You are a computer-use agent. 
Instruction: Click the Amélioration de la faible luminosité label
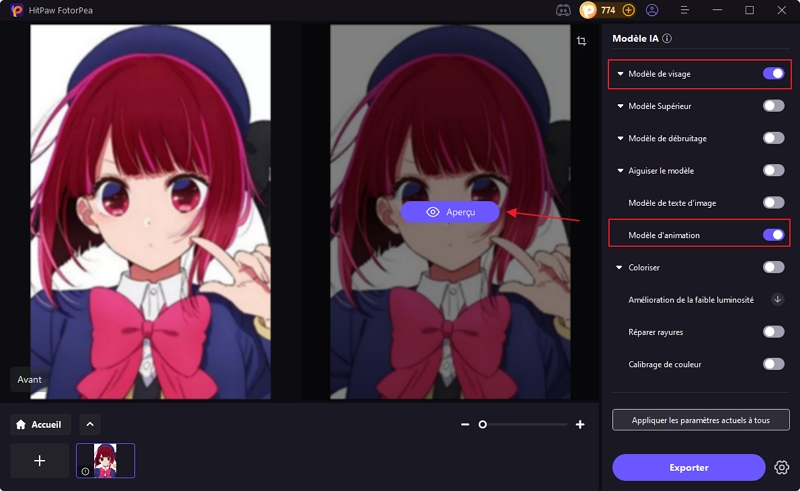tap(691, 300)
